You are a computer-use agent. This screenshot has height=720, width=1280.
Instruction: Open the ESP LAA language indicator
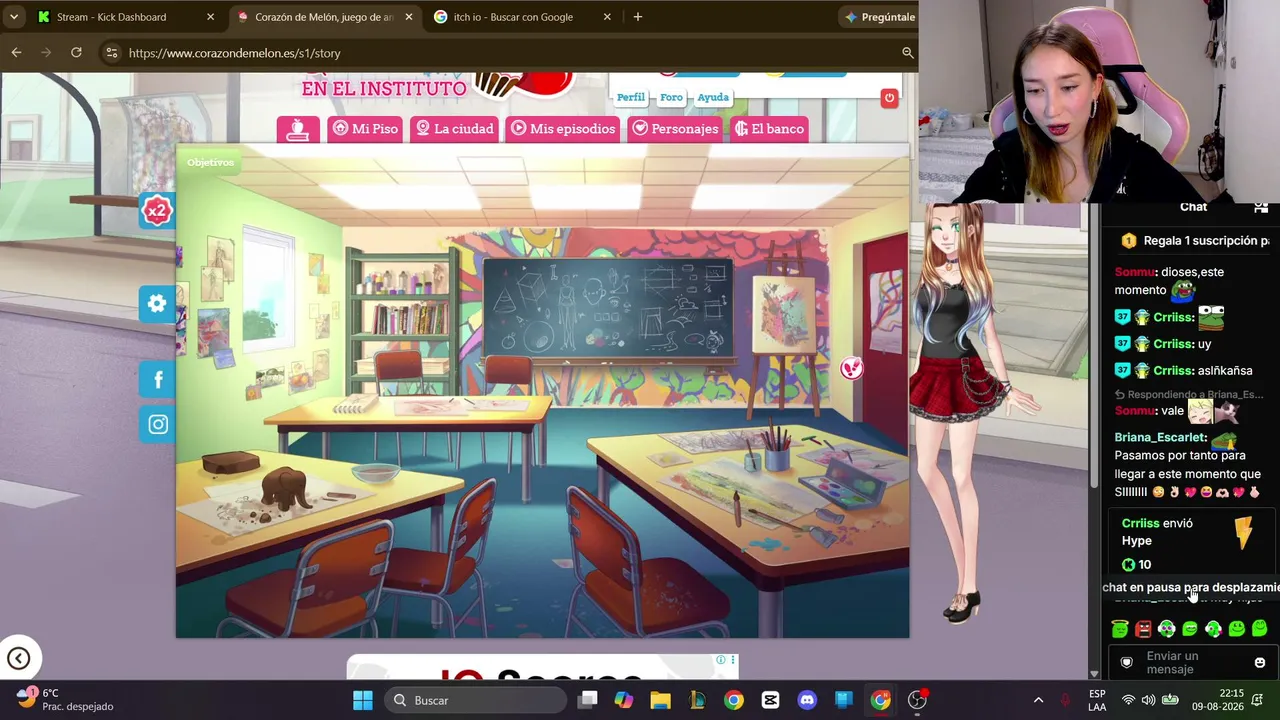(x=1097, y=700)
